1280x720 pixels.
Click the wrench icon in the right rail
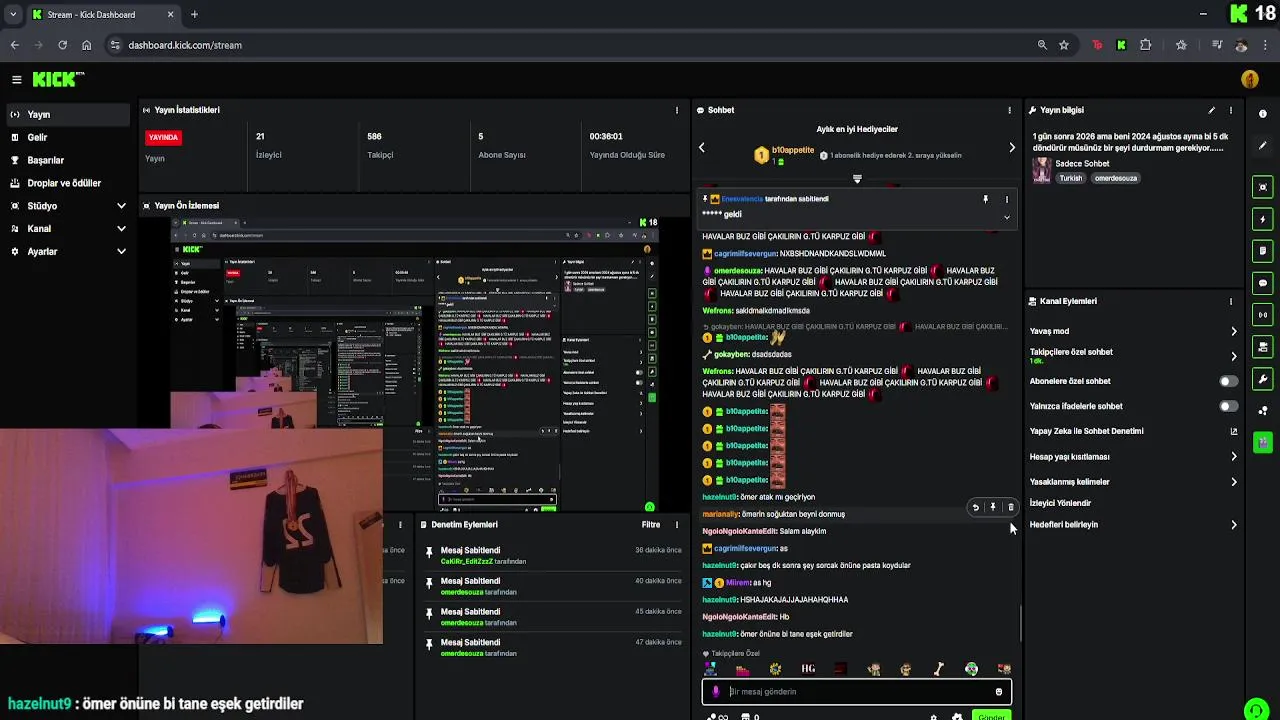pos(1263,379)
